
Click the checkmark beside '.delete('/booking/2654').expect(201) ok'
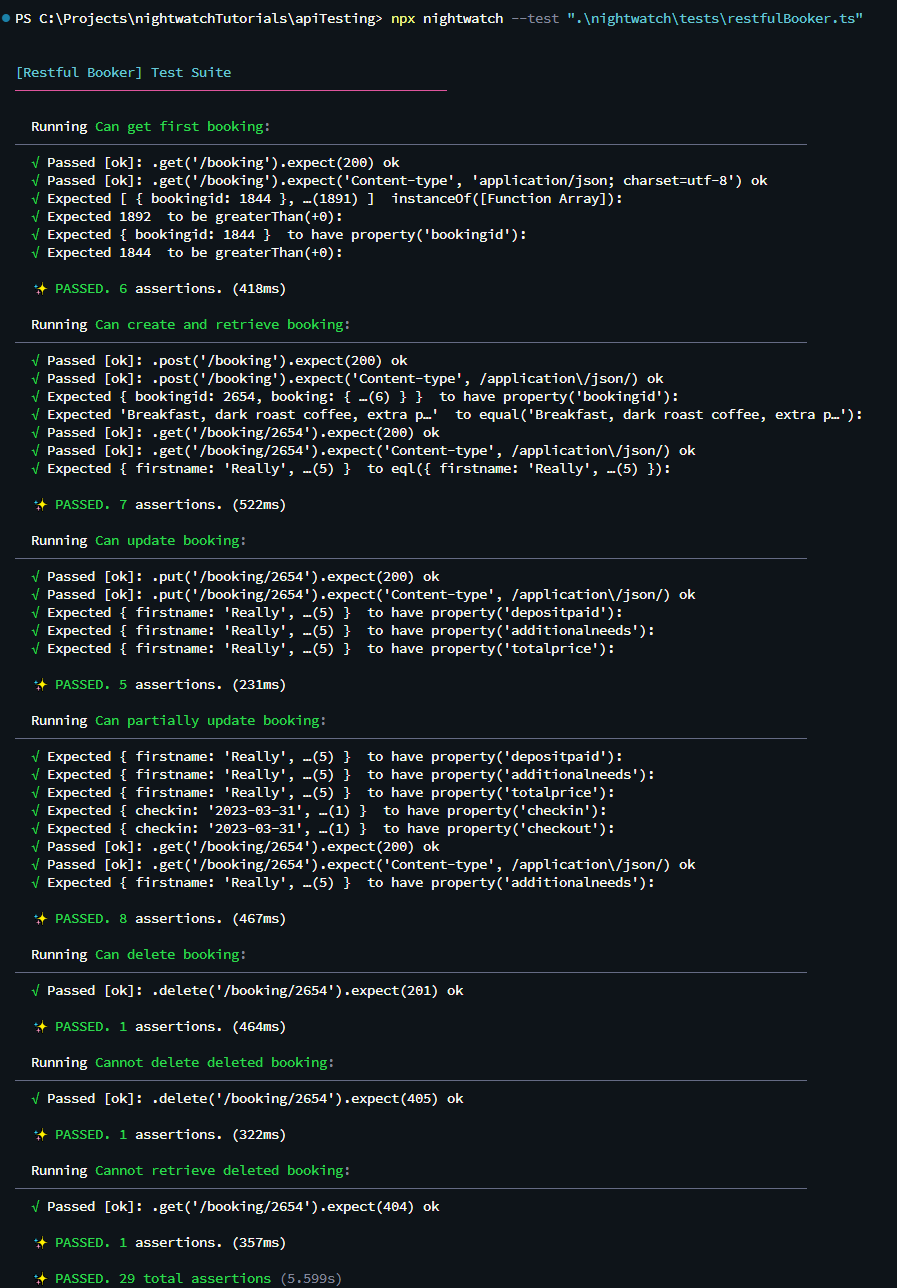(36, 990)
